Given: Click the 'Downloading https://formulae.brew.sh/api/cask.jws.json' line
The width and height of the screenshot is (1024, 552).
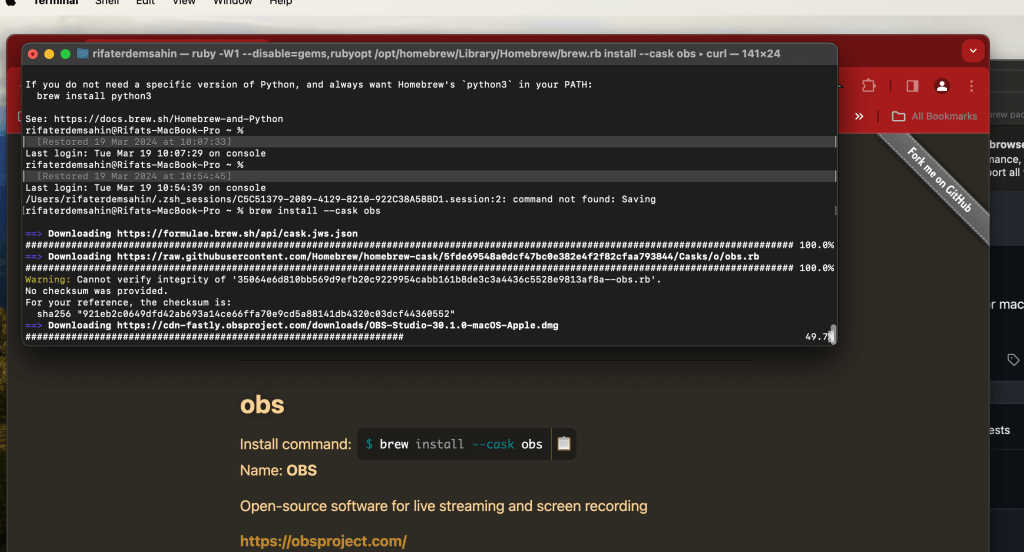Looking at the screenshot, I should pyautogui.click(x=191, y=234).
